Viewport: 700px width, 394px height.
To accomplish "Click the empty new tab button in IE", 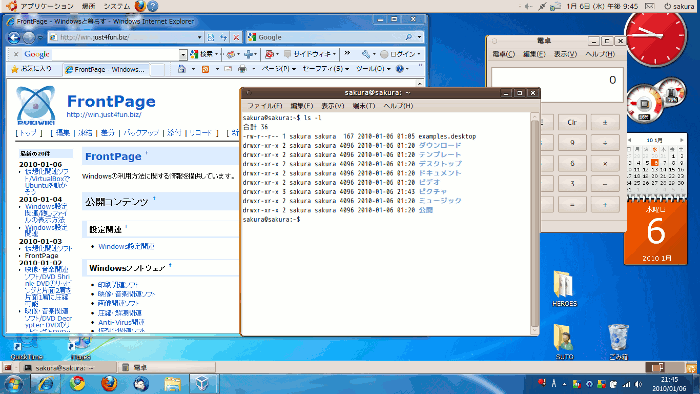I will coord(157,69).
